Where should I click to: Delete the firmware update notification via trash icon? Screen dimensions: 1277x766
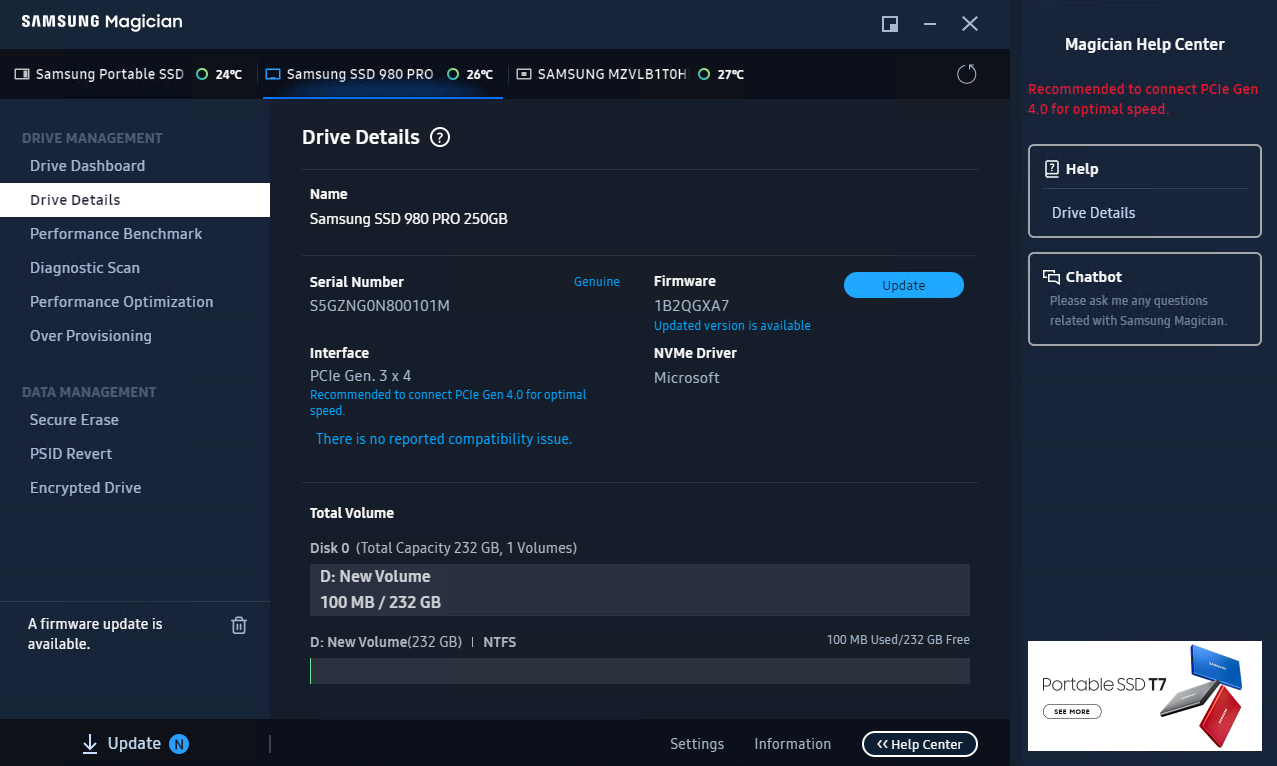239,625
